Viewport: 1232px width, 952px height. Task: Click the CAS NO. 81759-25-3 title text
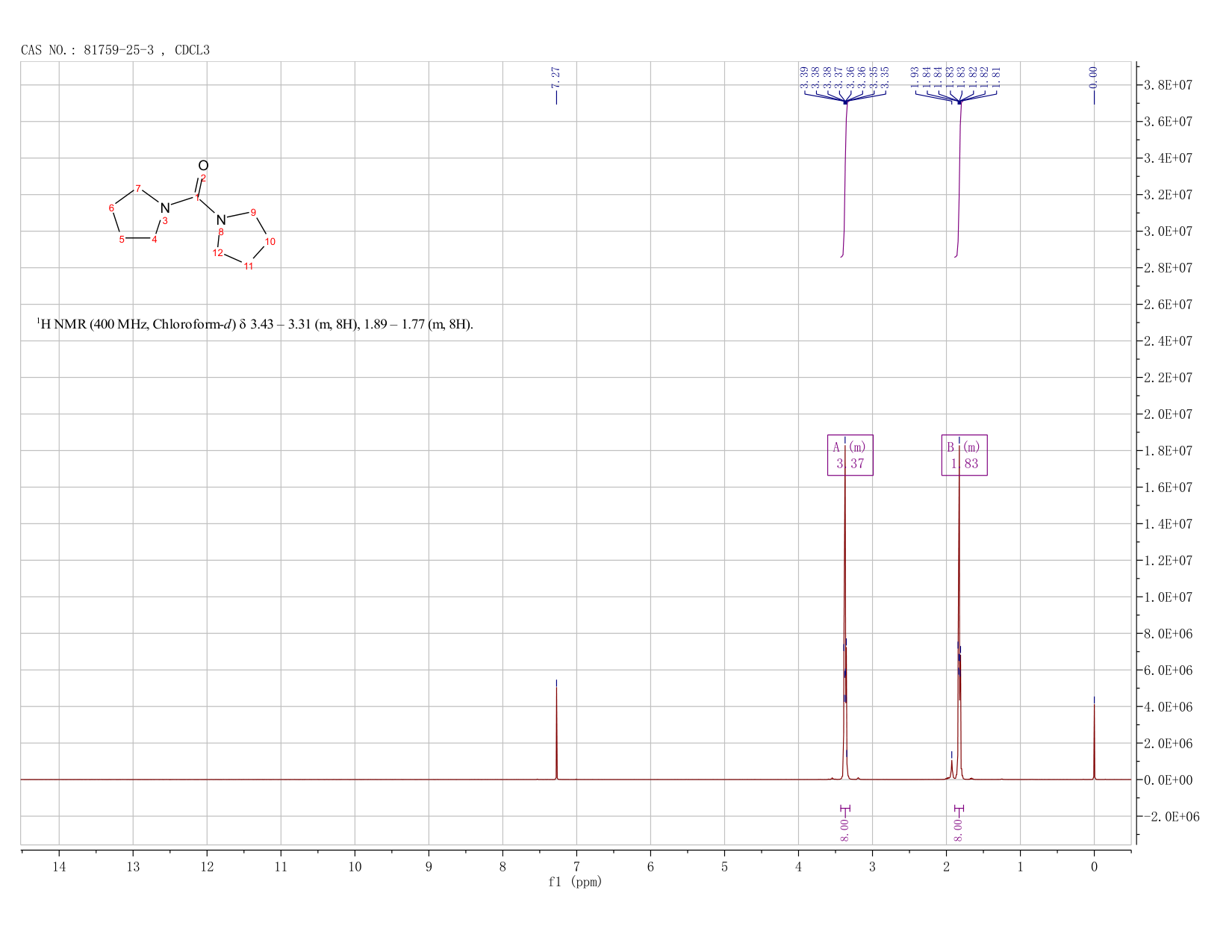[115, 50]
